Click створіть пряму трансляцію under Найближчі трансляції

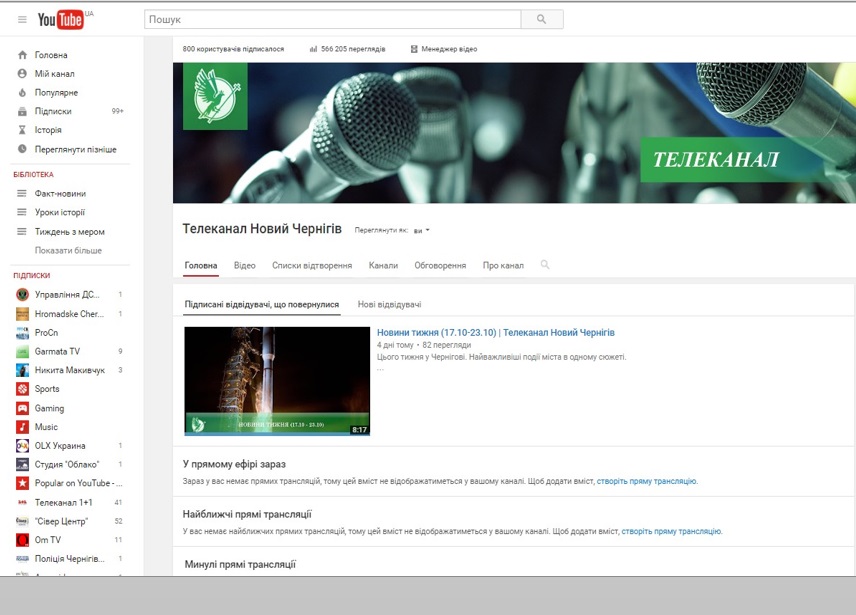click(x=671, y=531)
